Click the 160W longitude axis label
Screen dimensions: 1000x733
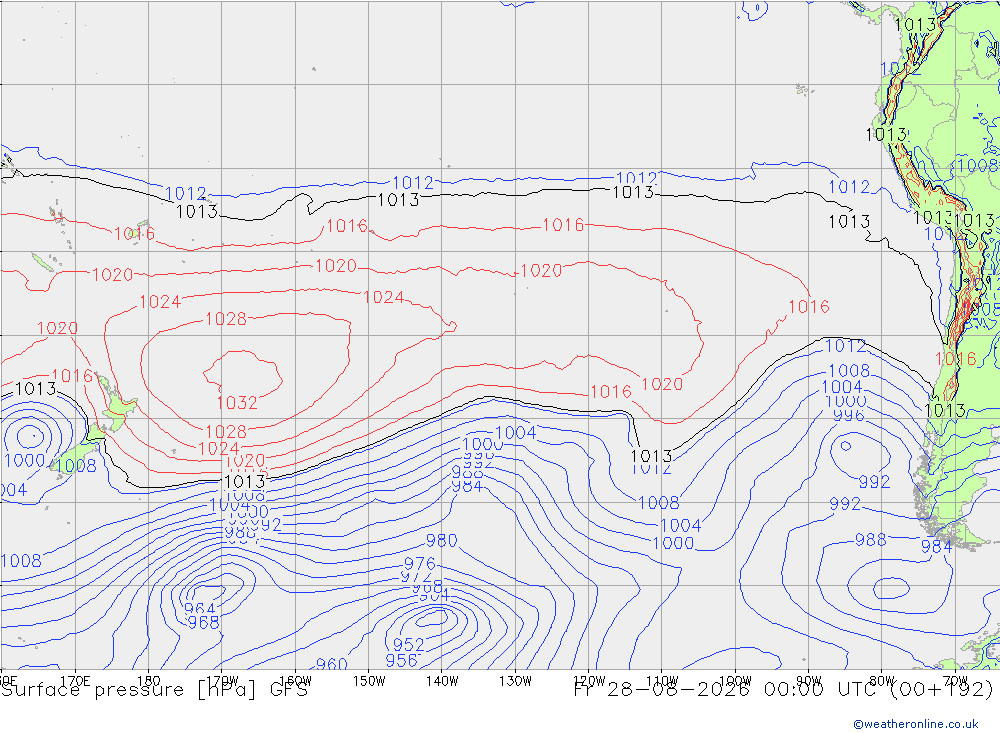pos(295,681)
